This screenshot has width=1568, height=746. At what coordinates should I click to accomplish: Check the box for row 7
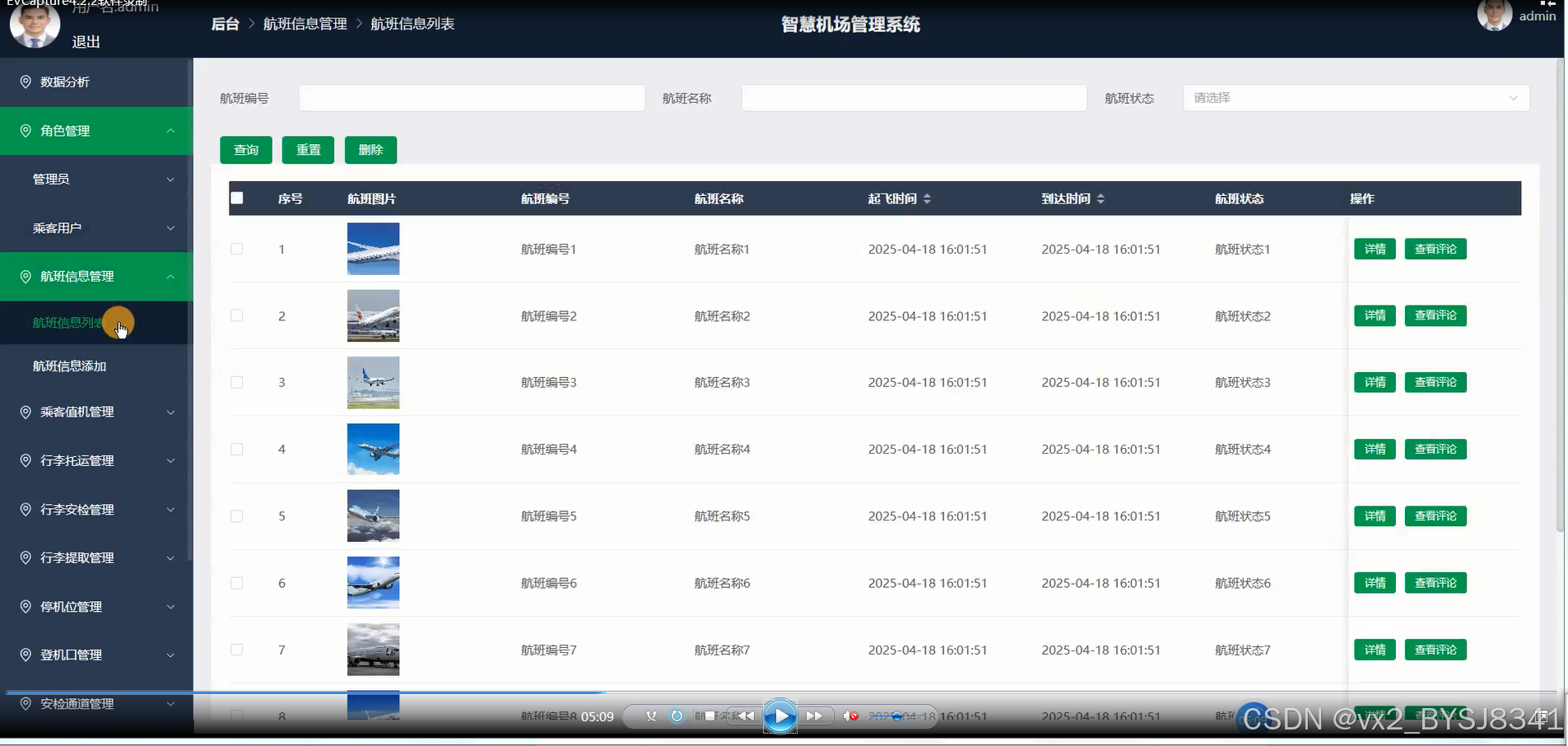click(237, 650)
